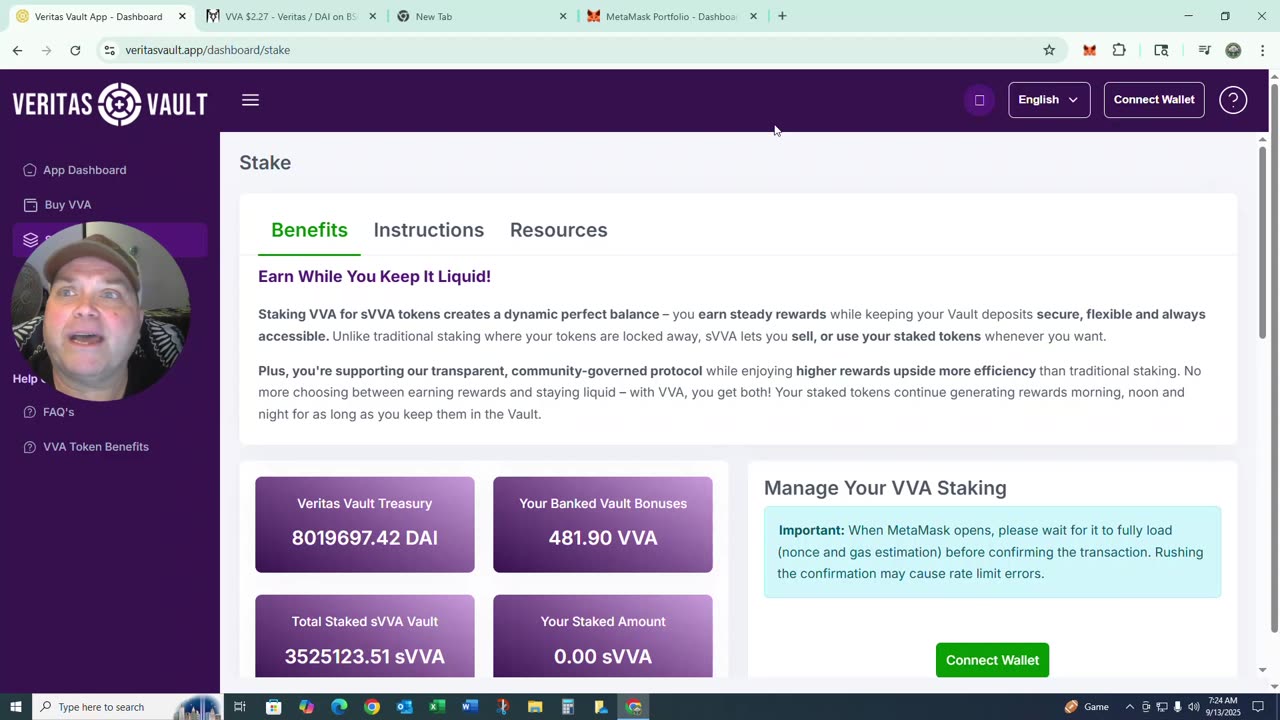The height and width of the screenshot is (720, 1280).
Task: Open the English language dropdown
Action: [1049, 100]
